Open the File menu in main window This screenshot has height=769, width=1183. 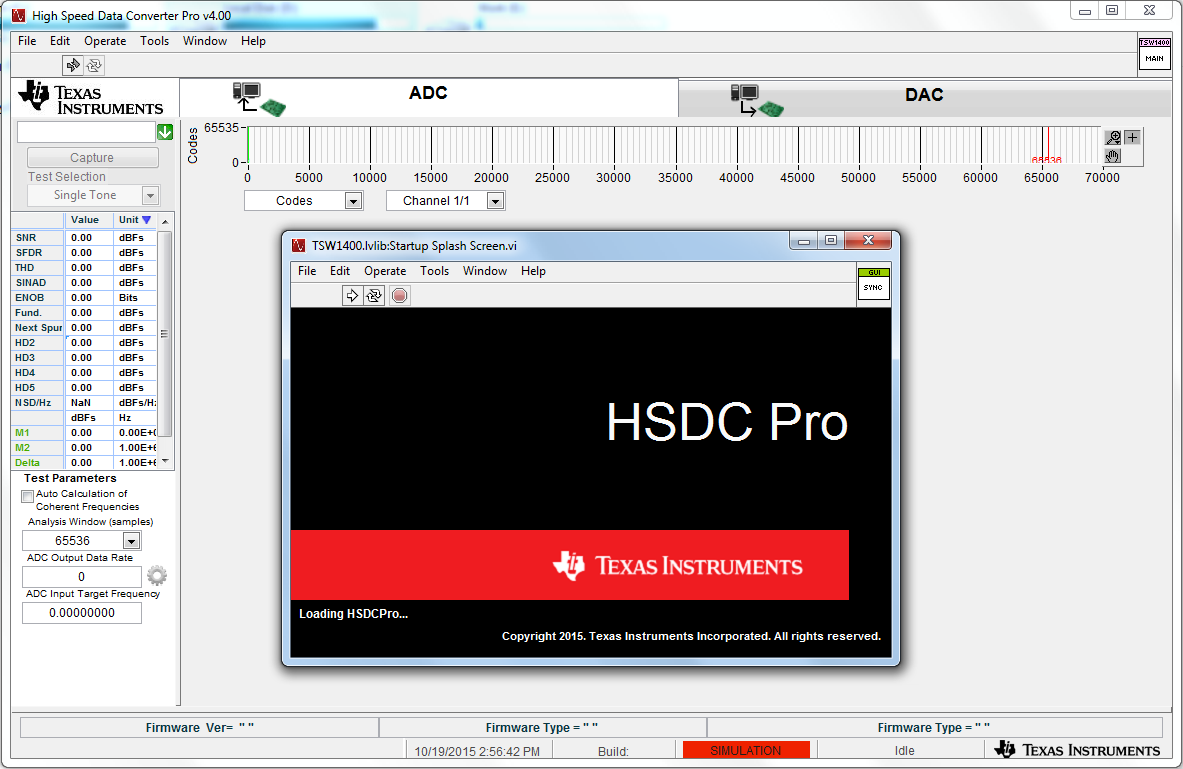tap(27, 41)
